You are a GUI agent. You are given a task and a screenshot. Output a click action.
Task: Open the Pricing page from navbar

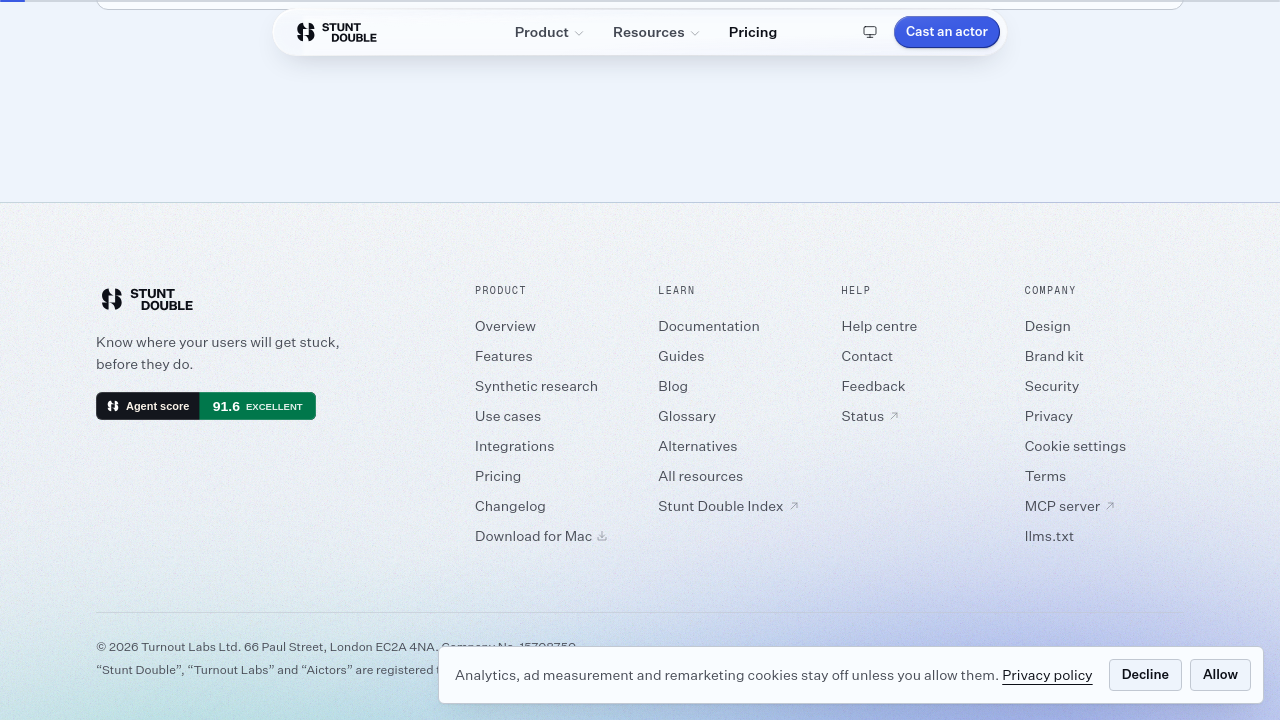[x=753, y=32]
